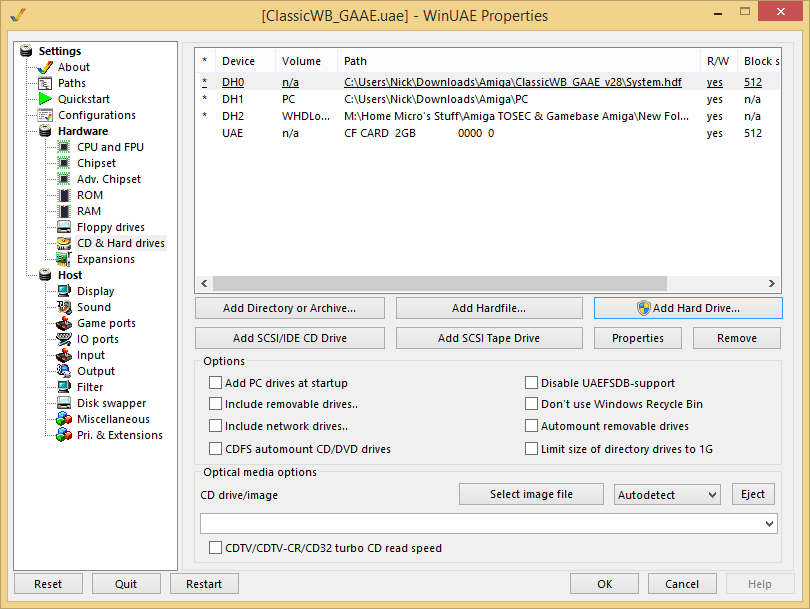810x609 pixels.
Task: Remove the selected drive entry
Action: 737,338
